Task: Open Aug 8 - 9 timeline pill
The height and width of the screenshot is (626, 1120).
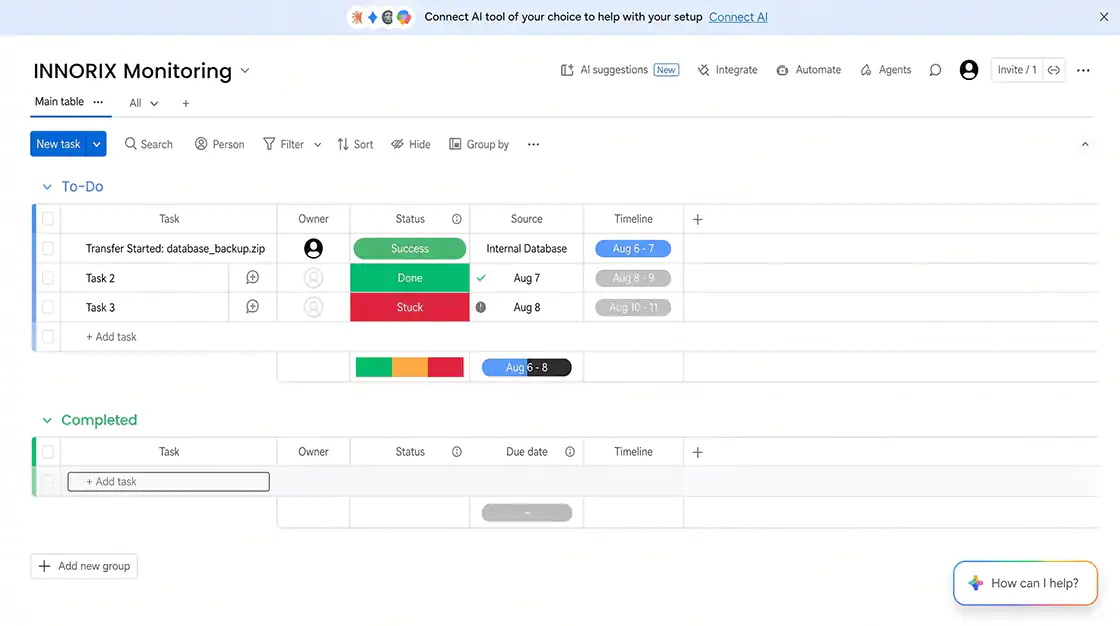Action: coord(633,278)
